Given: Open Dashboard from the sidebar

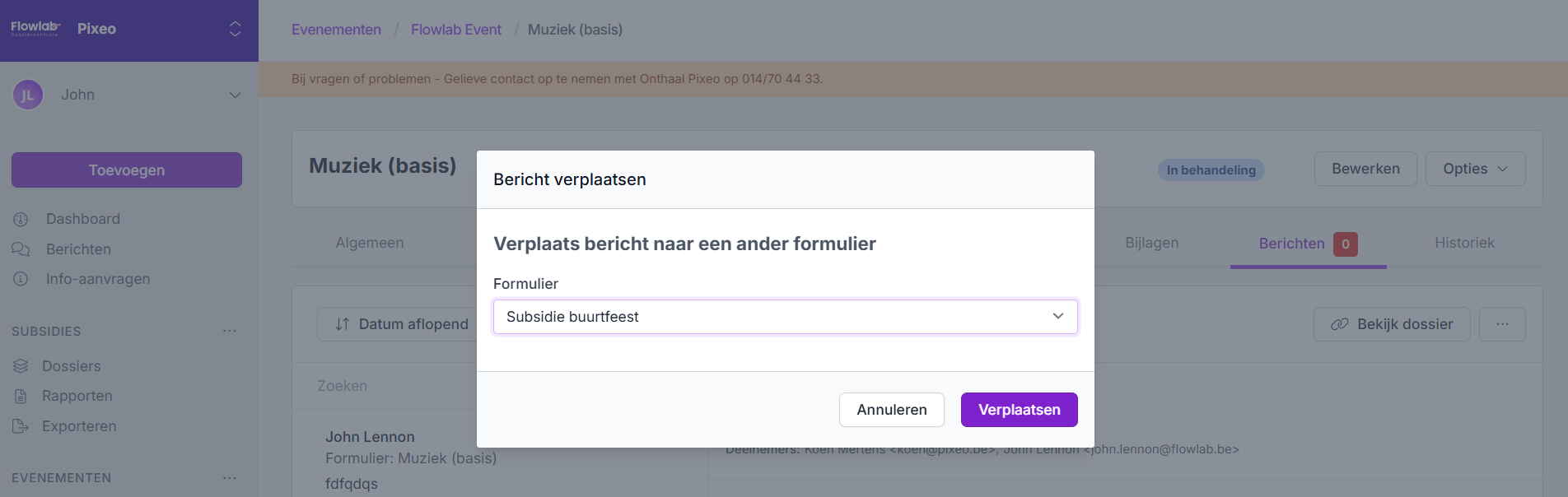Looking at the screenshot, I should click(x=82, y=219).
